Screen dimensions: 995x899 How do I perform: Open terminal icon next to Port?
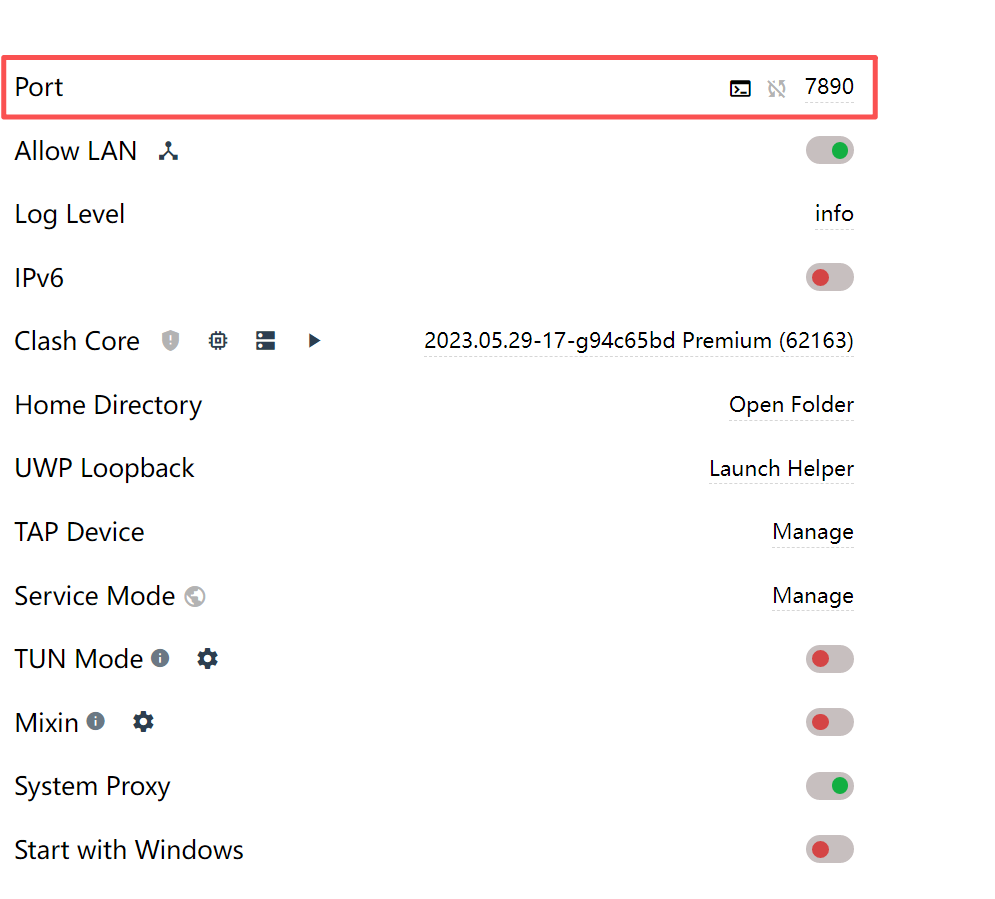click(x=740, y=89)
